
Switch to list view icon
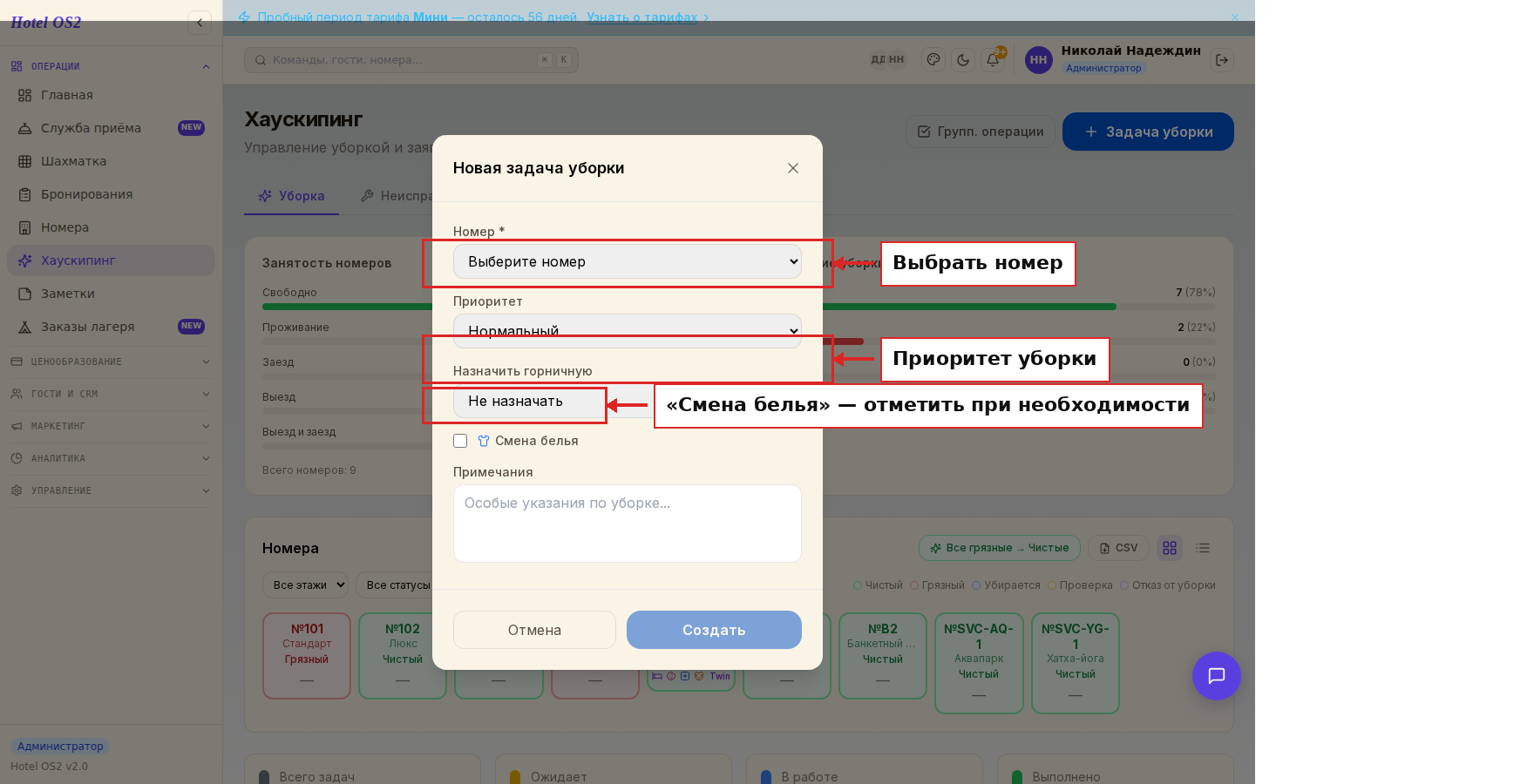[1203, 548]
